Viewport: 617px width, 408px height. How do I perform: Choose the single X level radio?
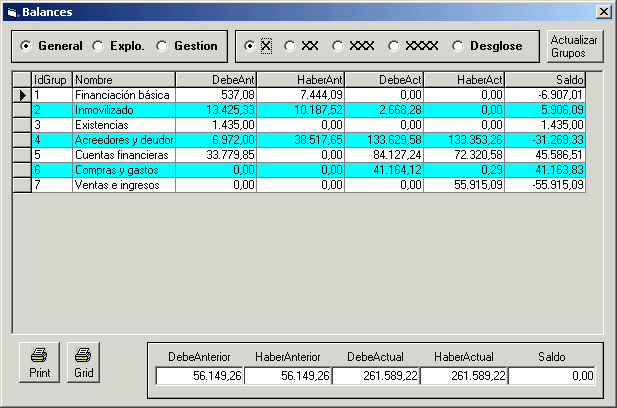pyautogui.click(x=250, y=46)
